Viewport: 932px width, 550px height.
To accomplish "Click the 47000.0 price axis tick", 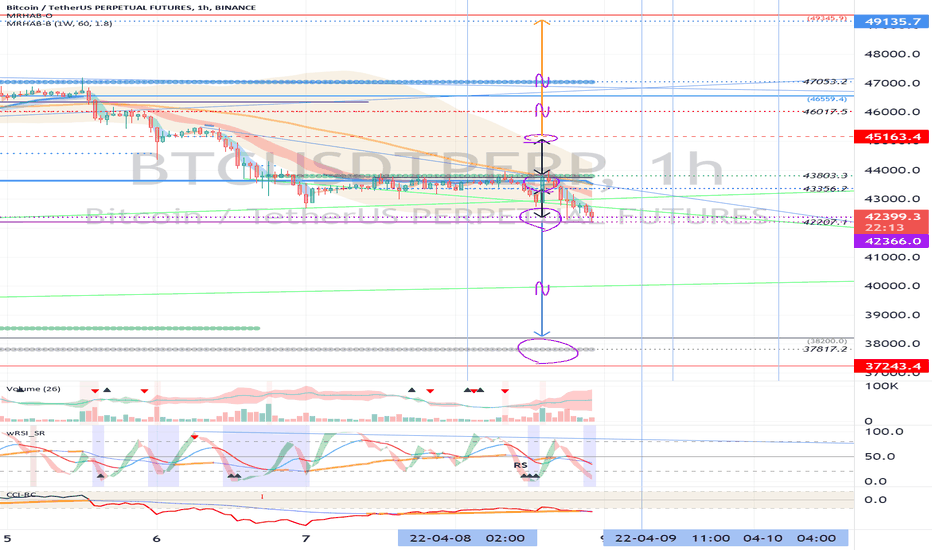I will [x=892, y=83].
